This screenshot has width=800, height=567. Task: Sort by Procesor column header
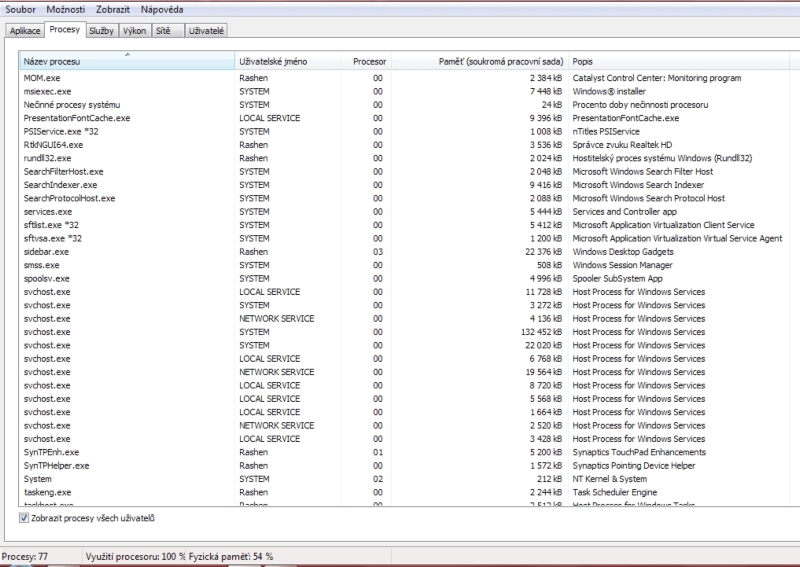pyautogui.click(x=369, y=62)
